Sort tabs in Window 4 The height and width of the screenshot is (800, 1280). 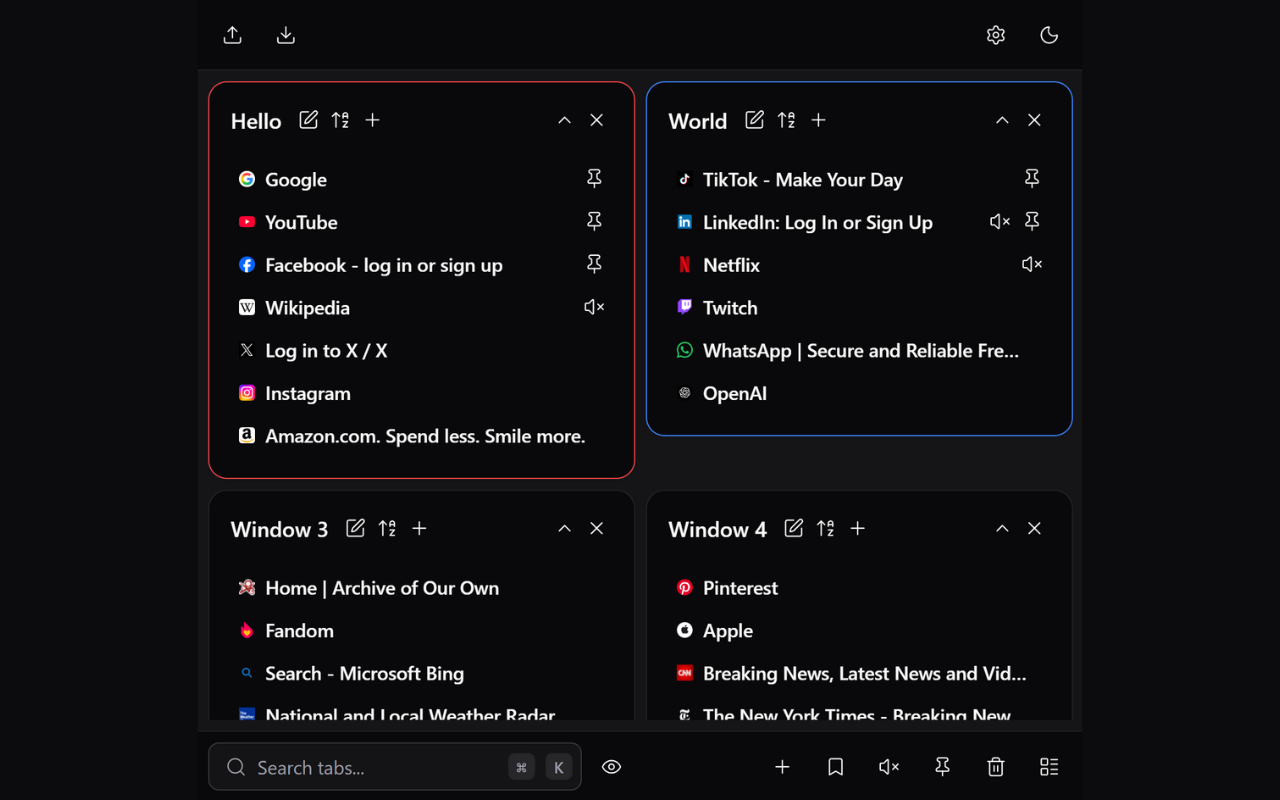tap(825, 528)
